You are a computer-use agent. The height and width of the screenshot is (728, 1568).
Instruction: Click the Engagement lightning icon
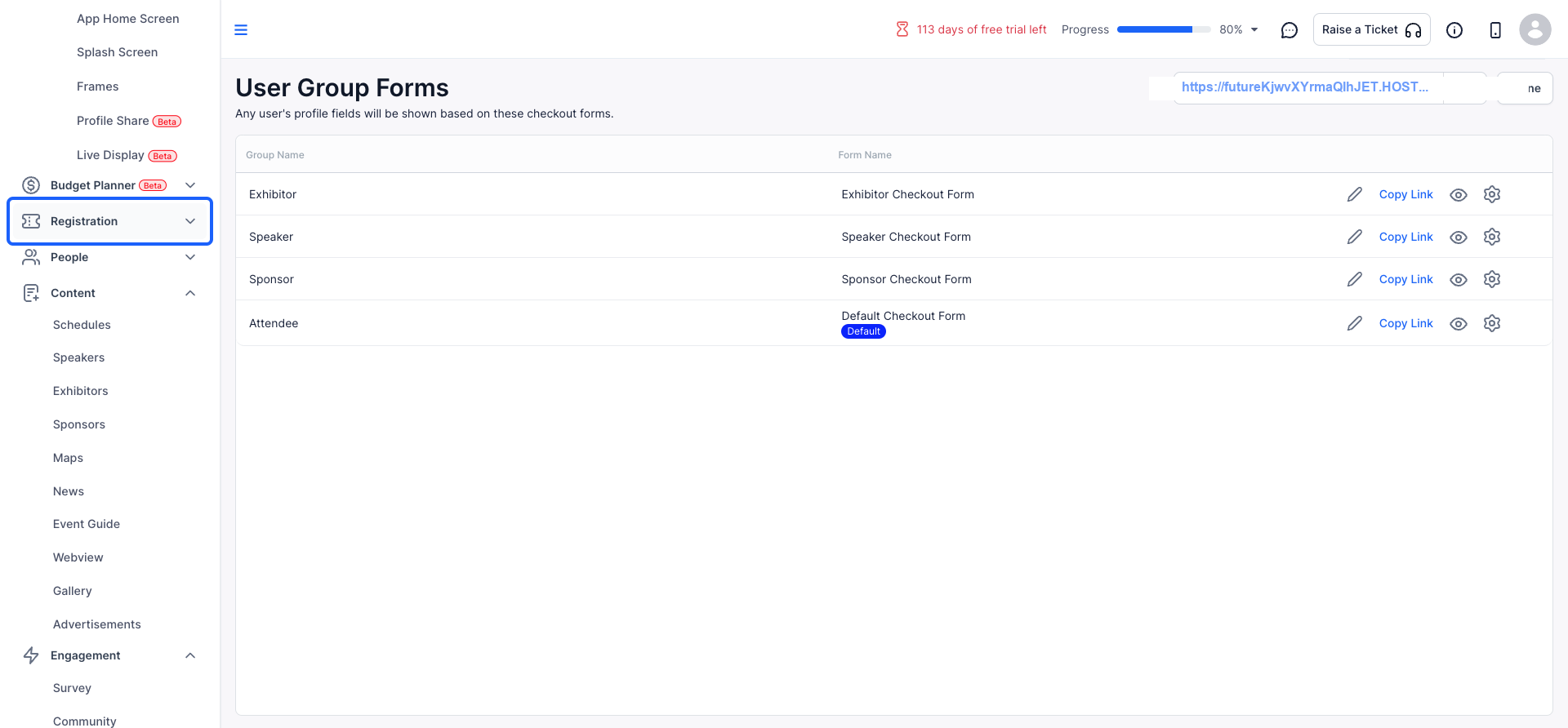(x=31, y=655)
